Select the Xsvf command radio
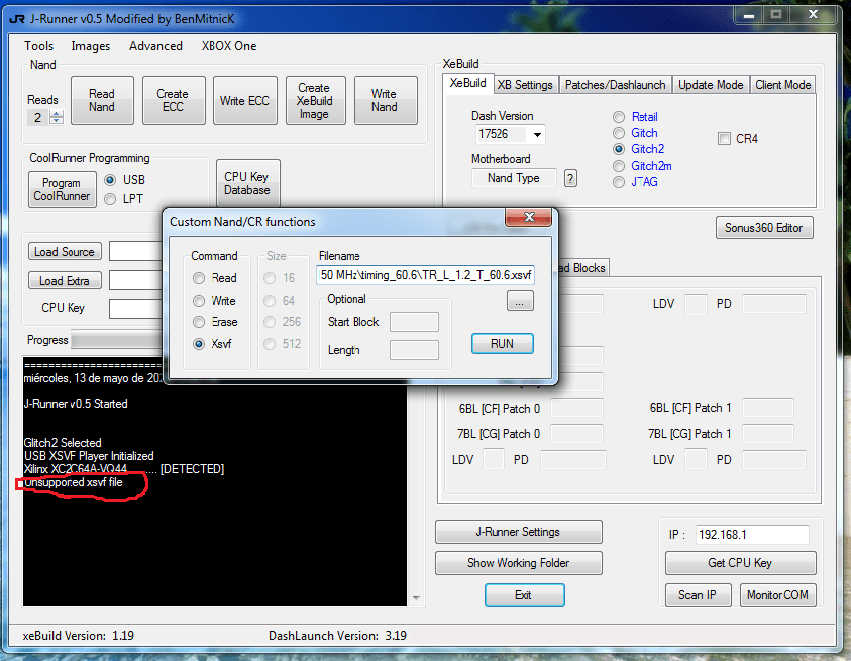851x661 pixels. click(199, 344)
